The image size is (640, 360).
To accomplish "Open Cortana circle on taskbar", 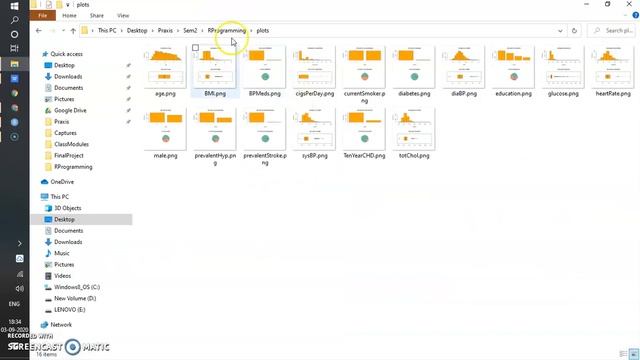I will (14, 34).
